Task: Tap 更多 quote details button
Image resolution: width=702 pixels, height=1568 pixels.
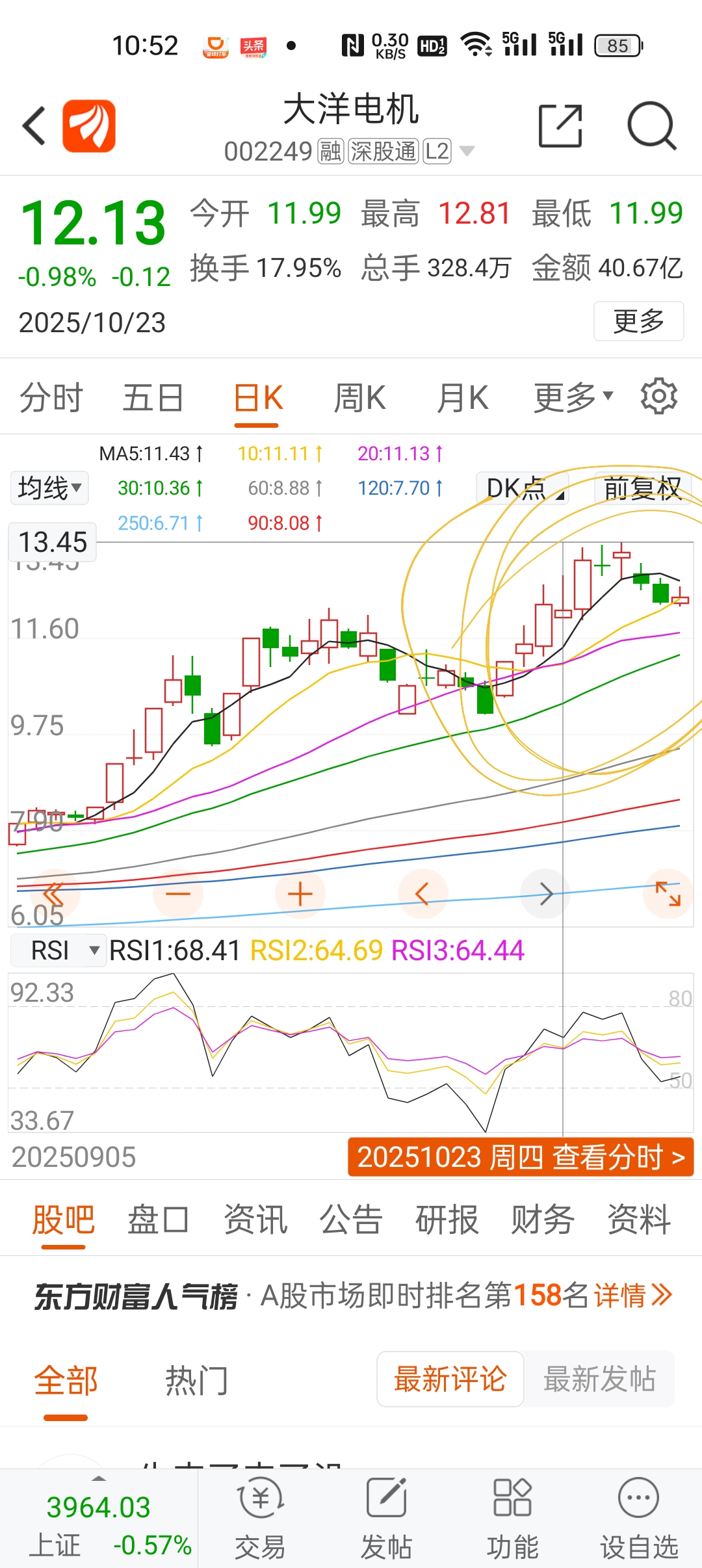Action: coord(639,320)
